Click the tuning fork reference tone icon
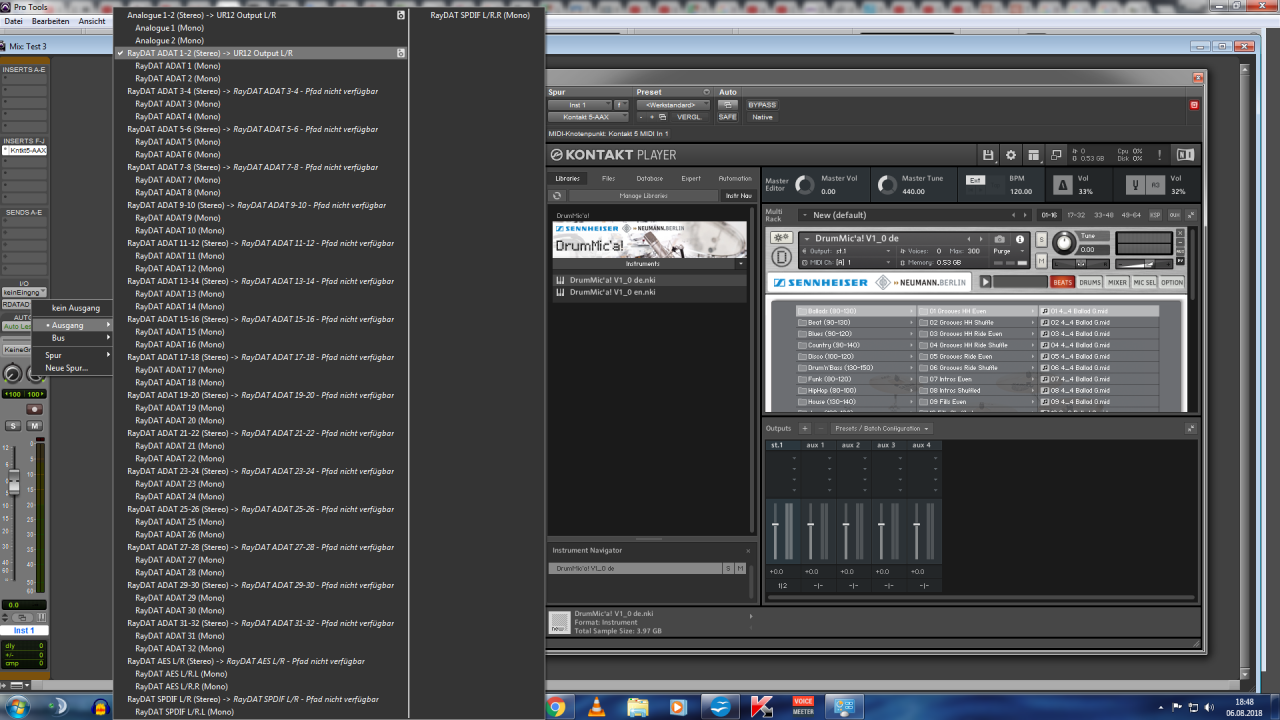The height and width of the screenshot is (720, 1280). point(1135,185)
